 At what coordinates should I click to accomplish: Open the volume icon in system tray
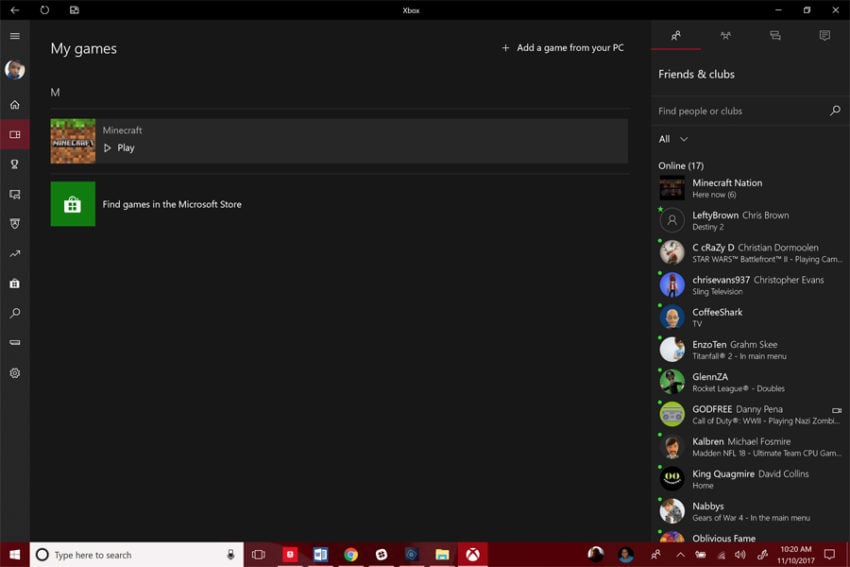pyautogui.click(x=740, y=555)
